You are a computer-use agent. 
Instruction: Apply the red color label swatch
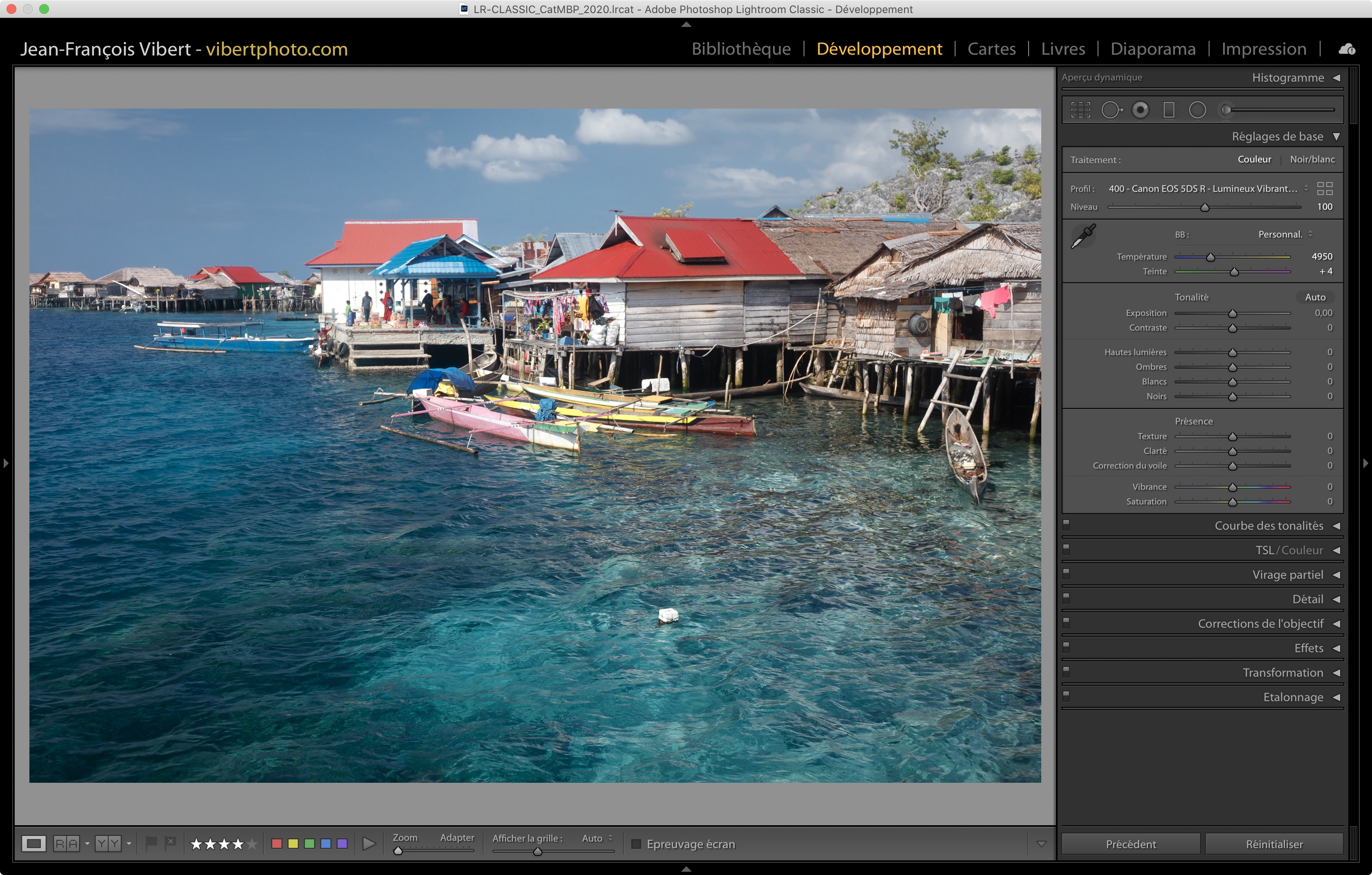pyautogui.click(x=277, y=844)
